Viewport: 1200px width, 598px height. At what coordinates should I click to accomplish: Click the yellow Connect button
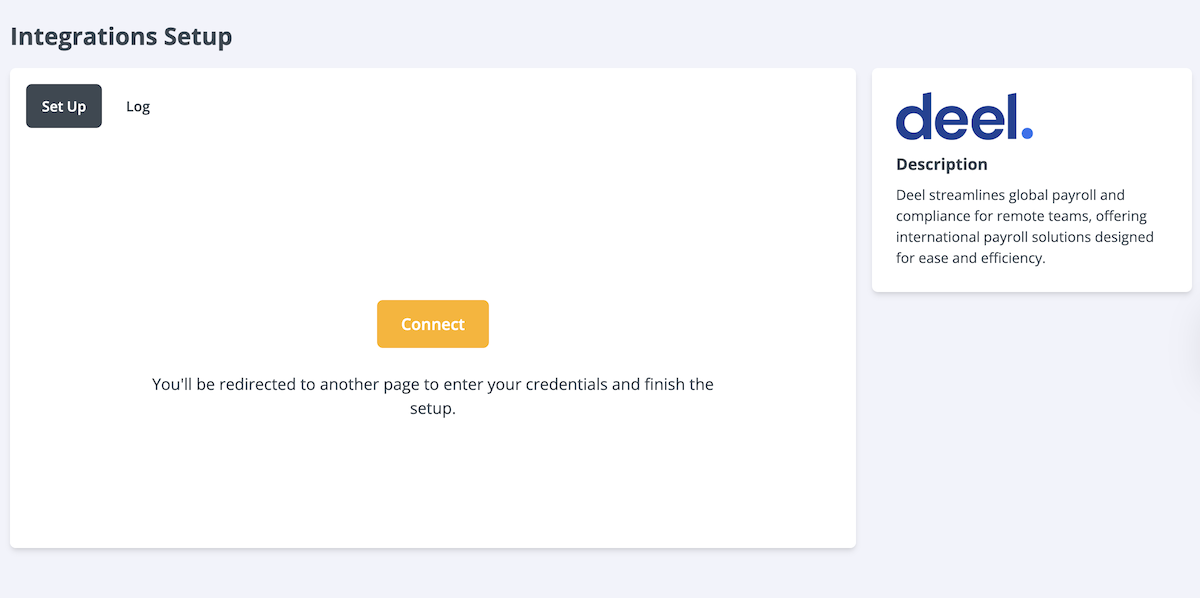(432, 324)
